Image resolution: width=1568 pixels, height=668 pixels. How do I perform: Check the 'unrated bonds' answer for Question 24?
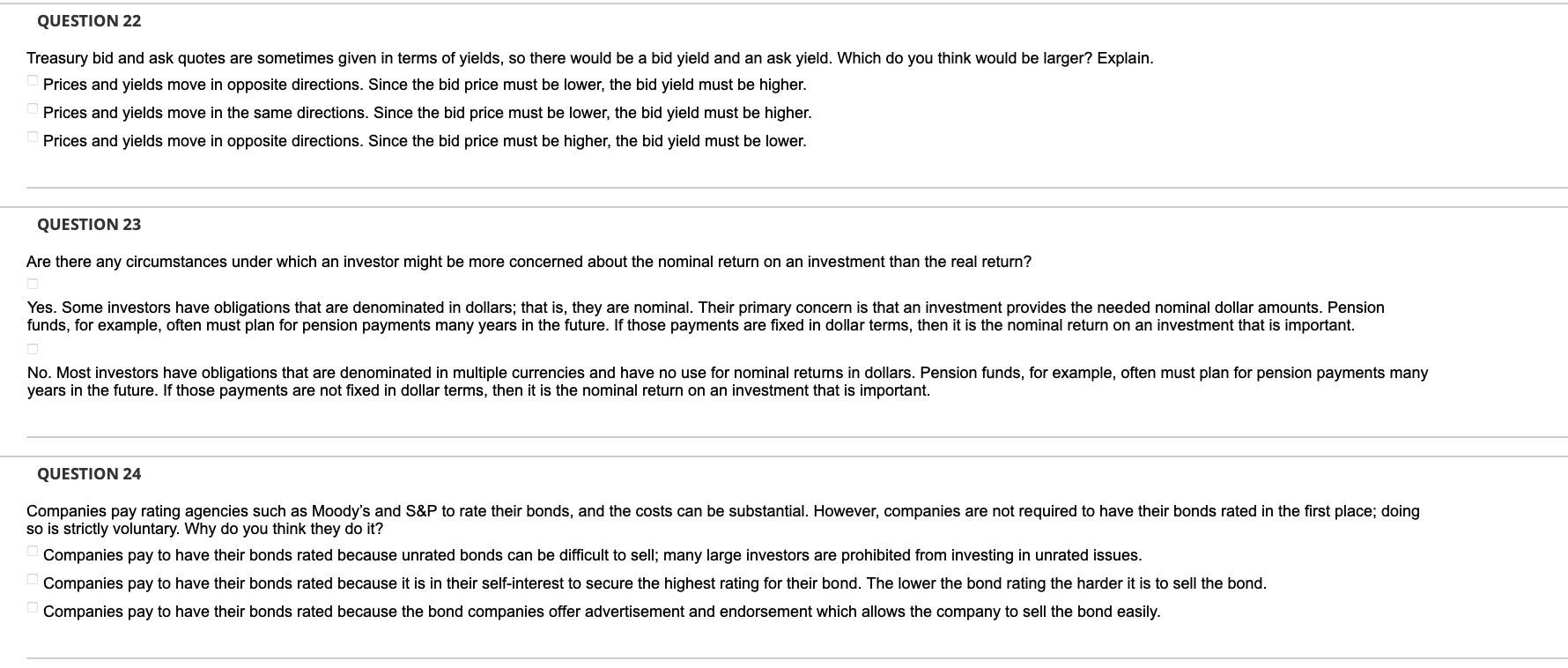coord(33,550)
